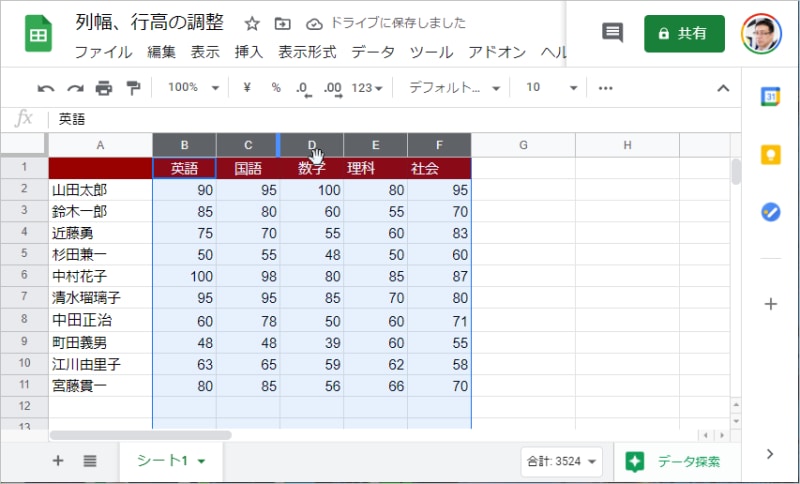Star this spreadsheet document

tap(252, 23)
